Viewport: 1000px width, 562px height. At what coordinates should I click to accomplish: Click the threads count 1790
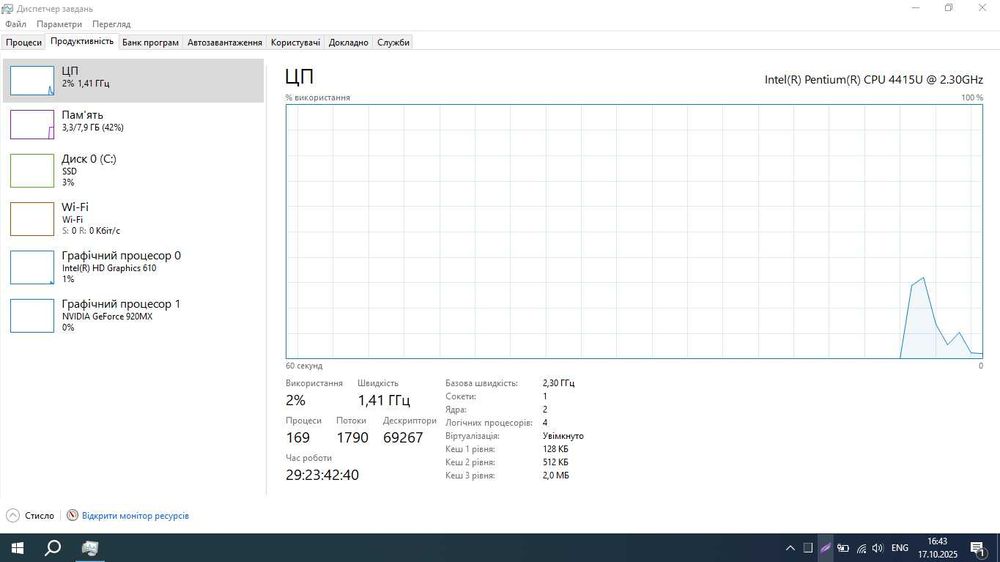[353, 438]
